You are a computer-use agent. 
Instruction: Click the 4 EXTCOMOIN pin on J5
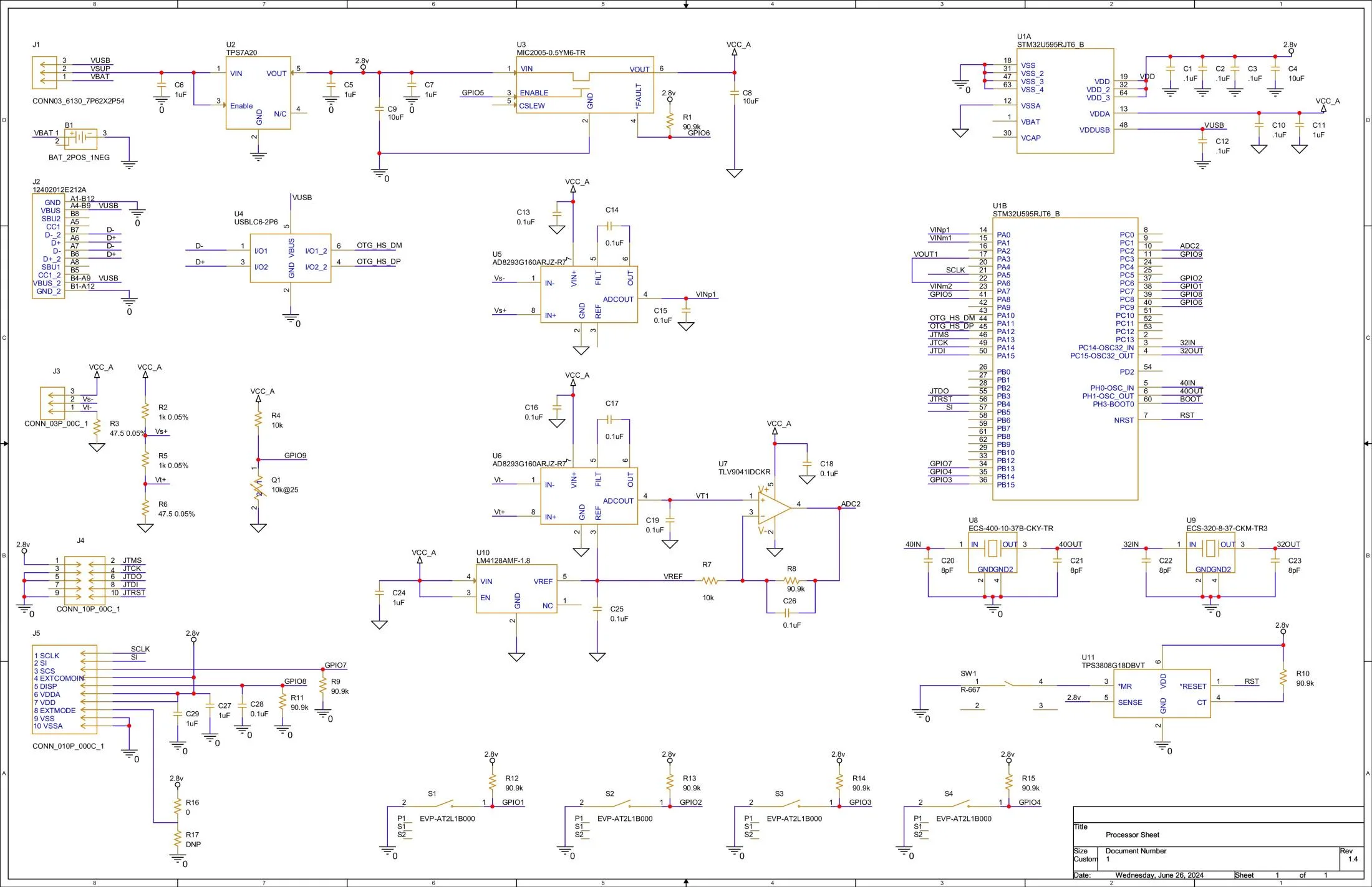[x=59, y=678]
